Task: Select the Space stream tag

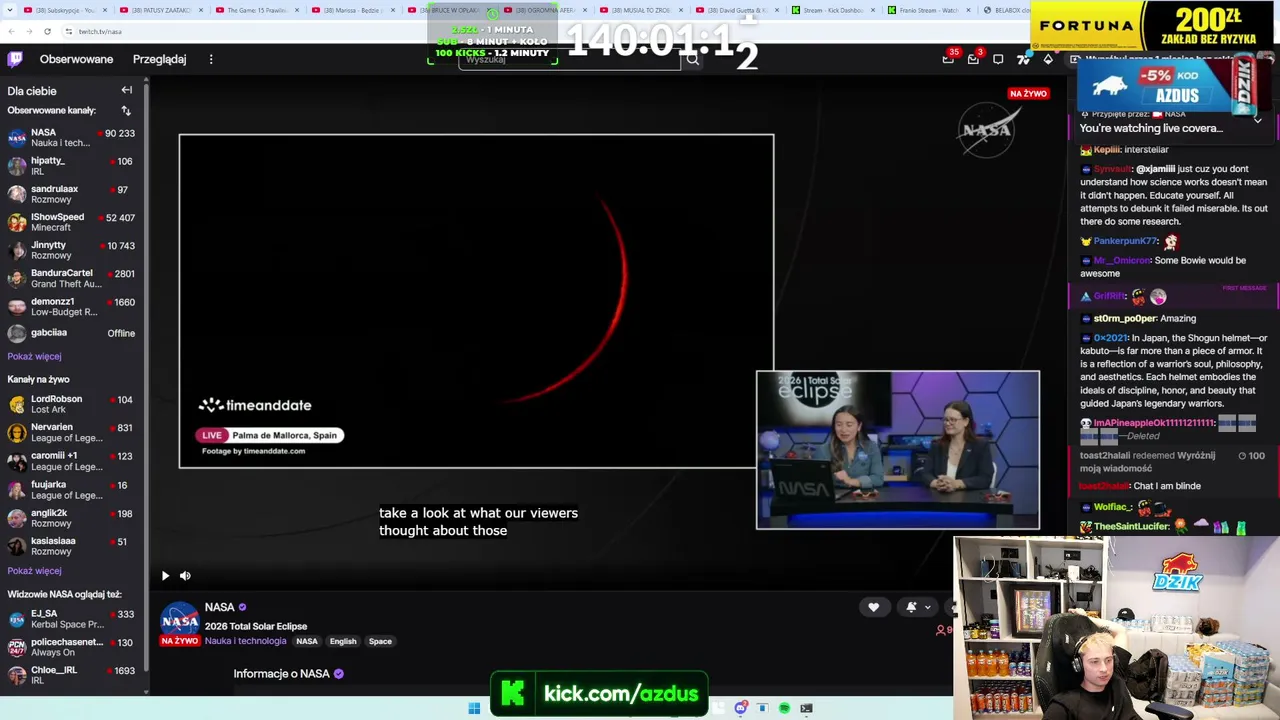Action: [x=380, y=641]
